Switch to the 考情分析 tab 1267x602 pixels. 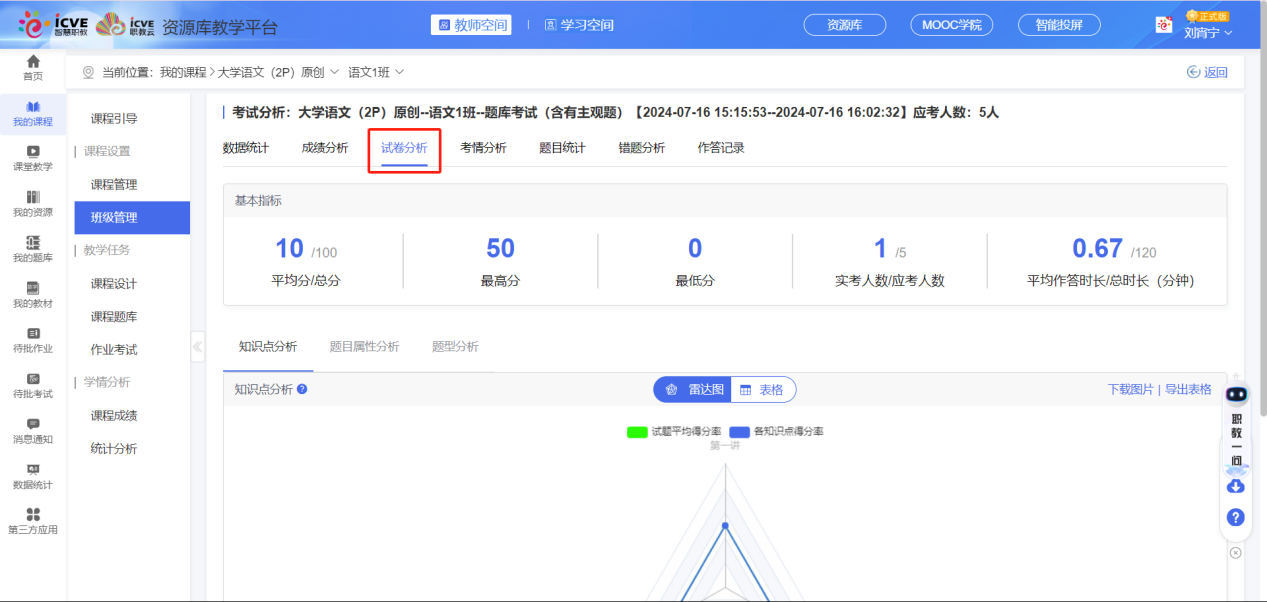tap(483, 148)
